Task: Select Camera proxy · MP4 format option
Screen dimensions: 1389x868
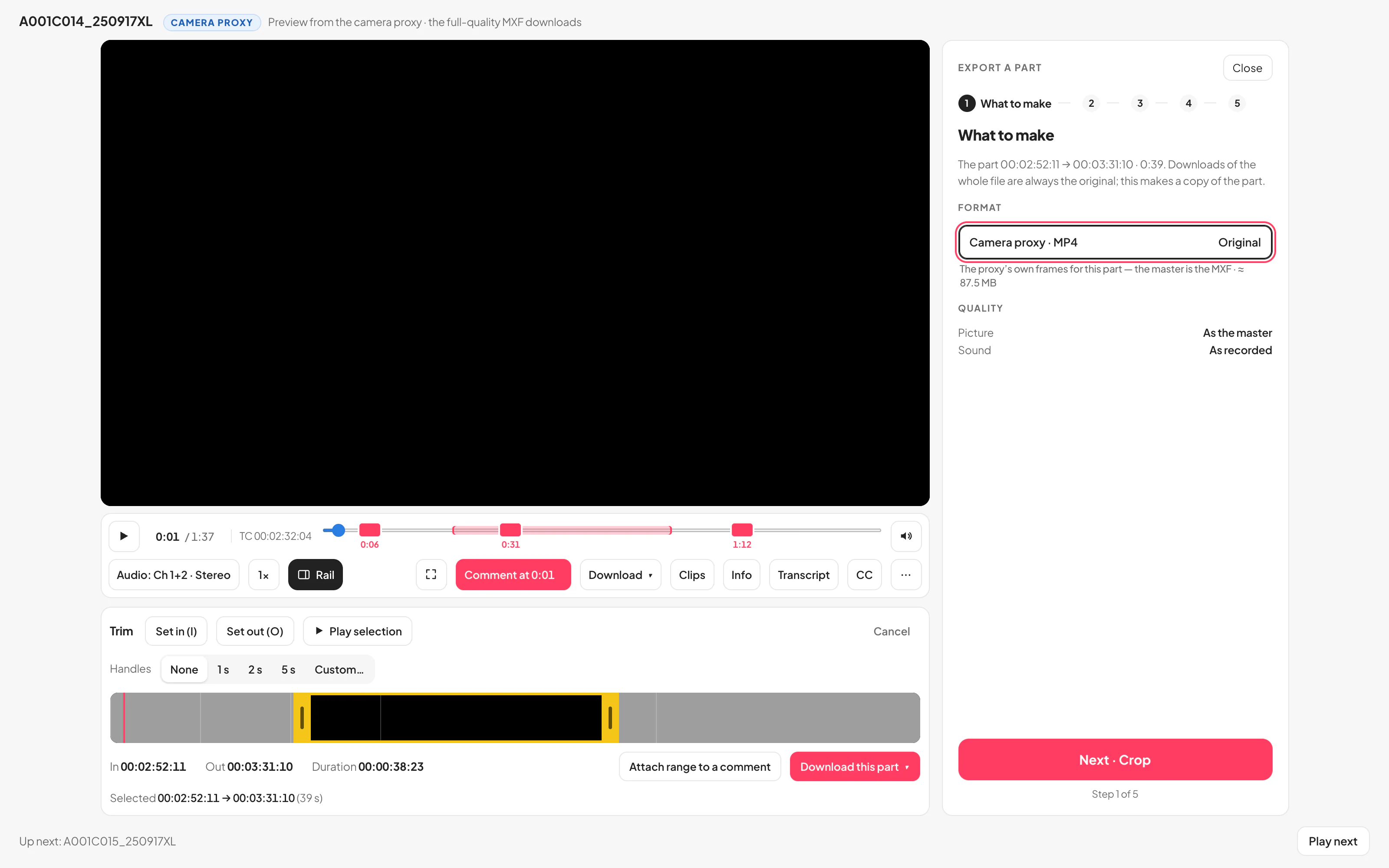Action: [x=1115, y=242]
